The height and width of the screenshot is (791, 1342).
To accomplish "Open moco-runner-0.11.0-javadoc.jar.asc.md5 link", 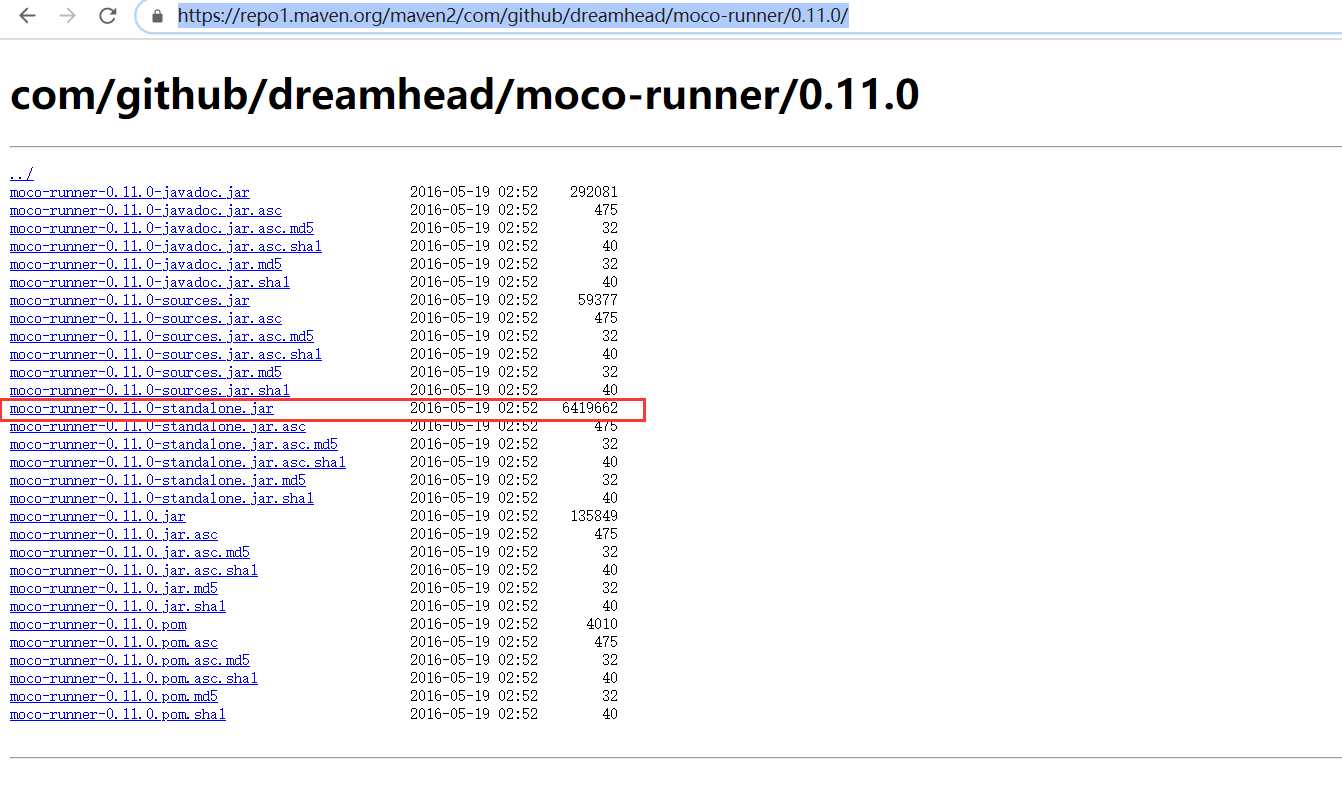I will tap(162, 228).
